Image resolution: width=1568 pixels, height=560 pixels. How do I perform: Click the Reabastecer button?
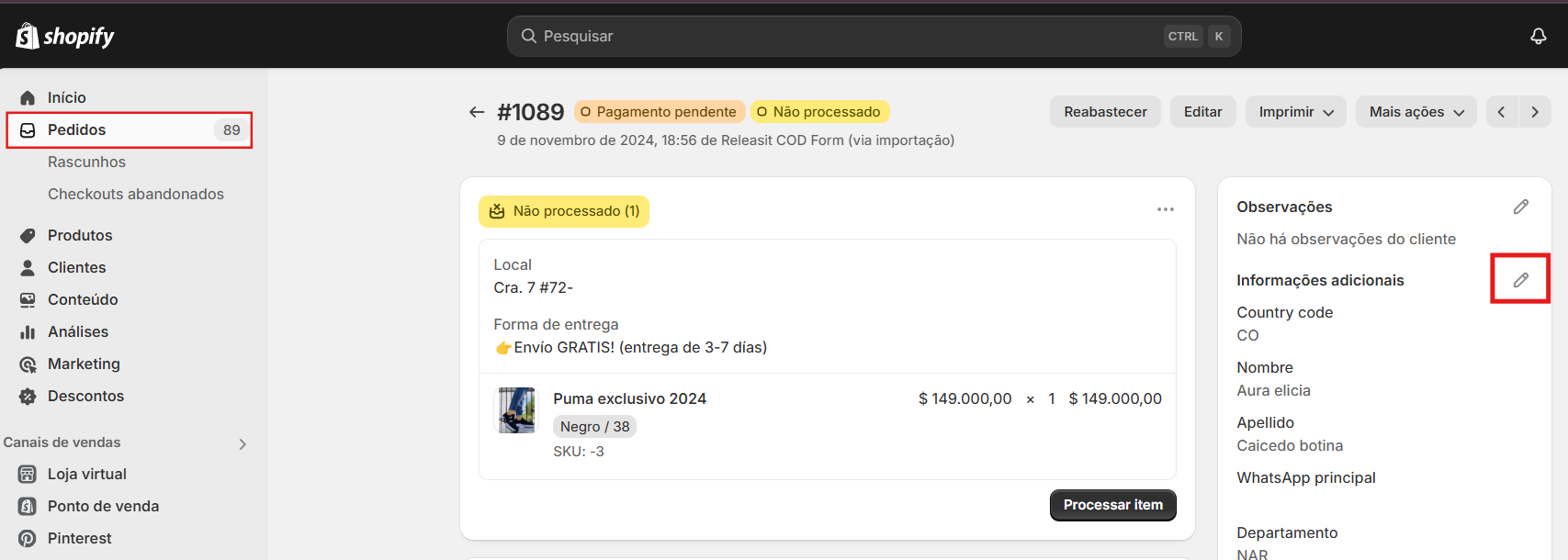(x=1105, y=112)
